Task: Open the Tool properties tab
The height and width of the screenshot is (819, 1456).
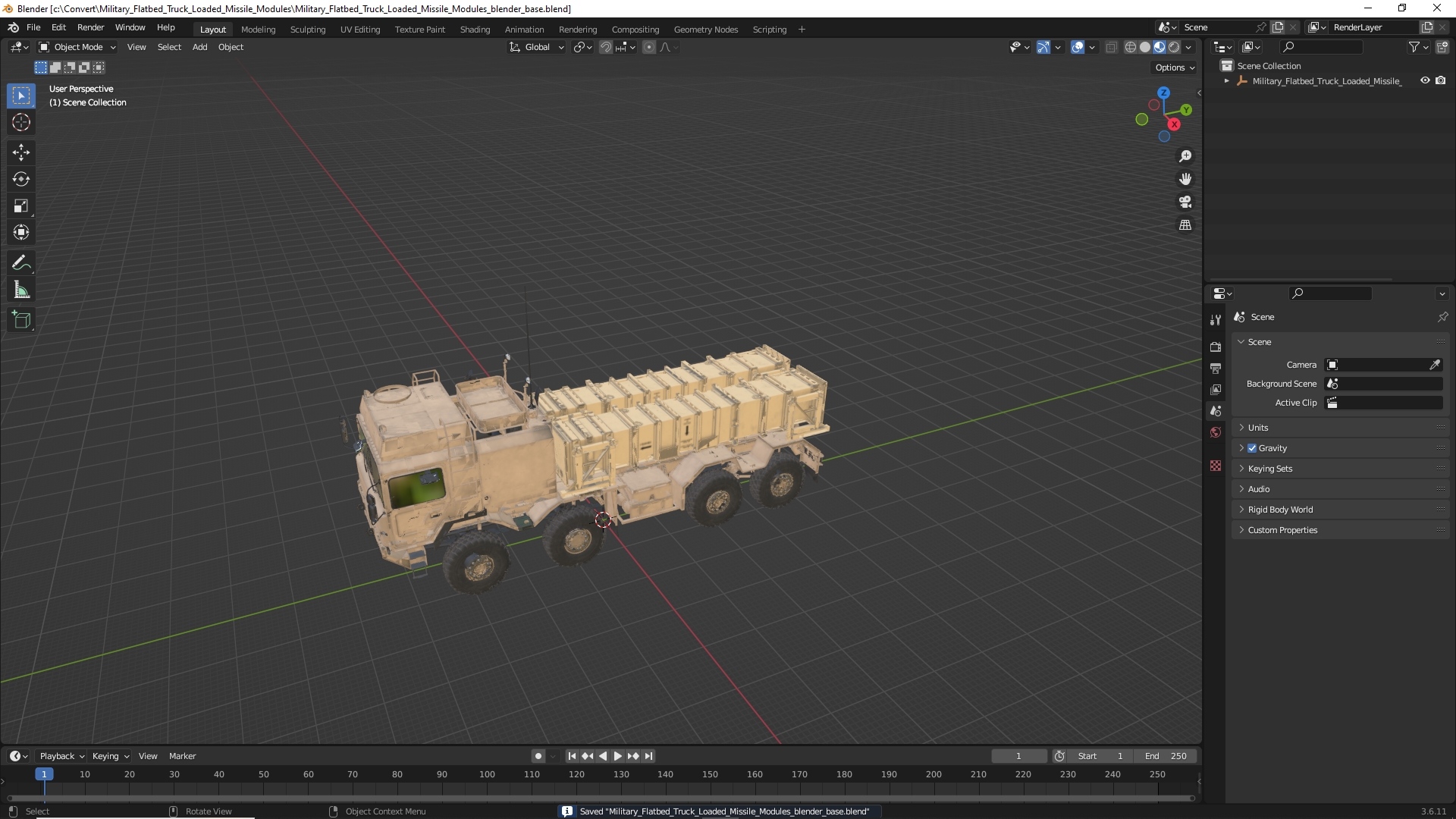Action: 1216,320
